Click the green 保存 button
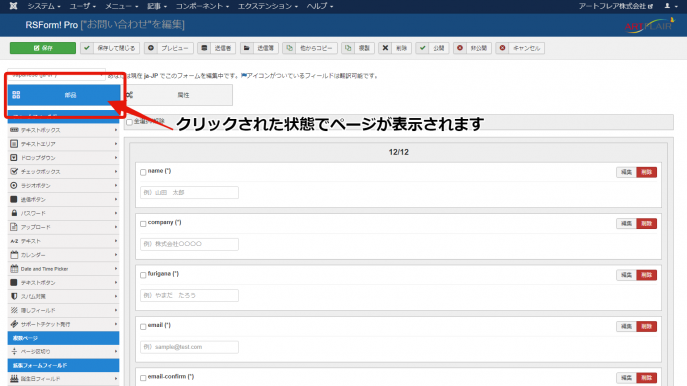This screenshot has width=687, height=386. pos(43,48)
